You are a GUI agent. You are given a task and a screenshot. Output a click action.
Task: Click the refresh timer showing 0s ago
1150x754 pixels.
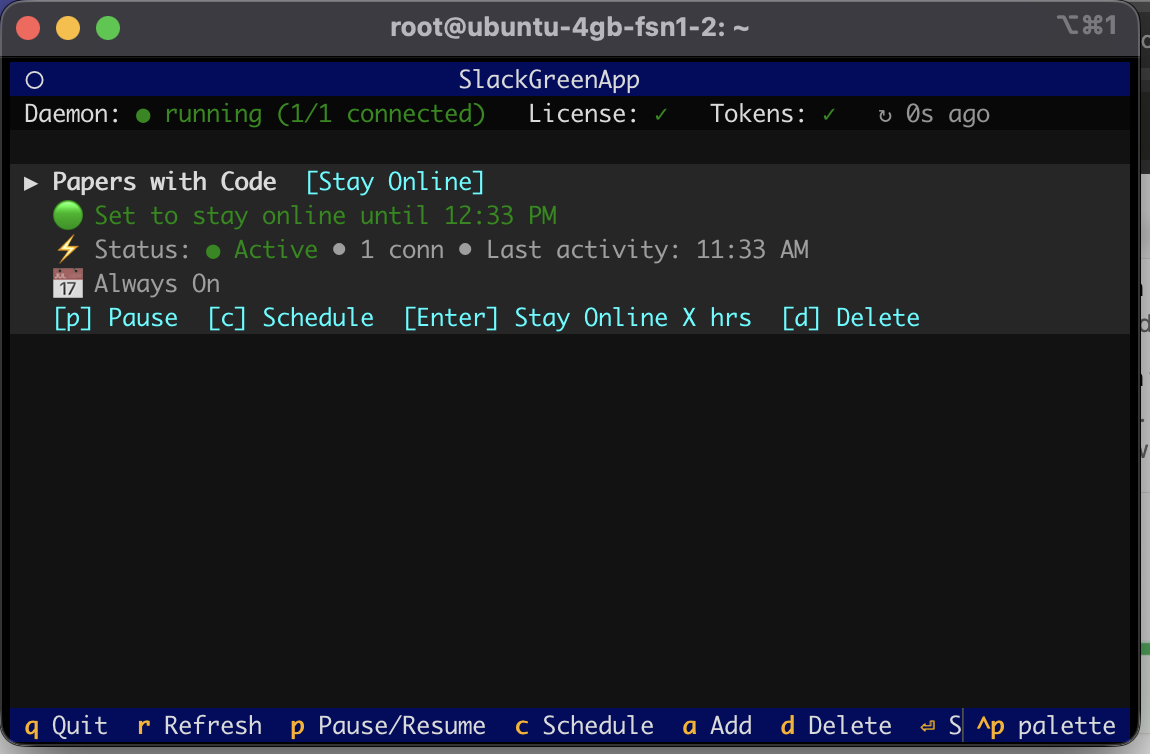pos(935,114)
